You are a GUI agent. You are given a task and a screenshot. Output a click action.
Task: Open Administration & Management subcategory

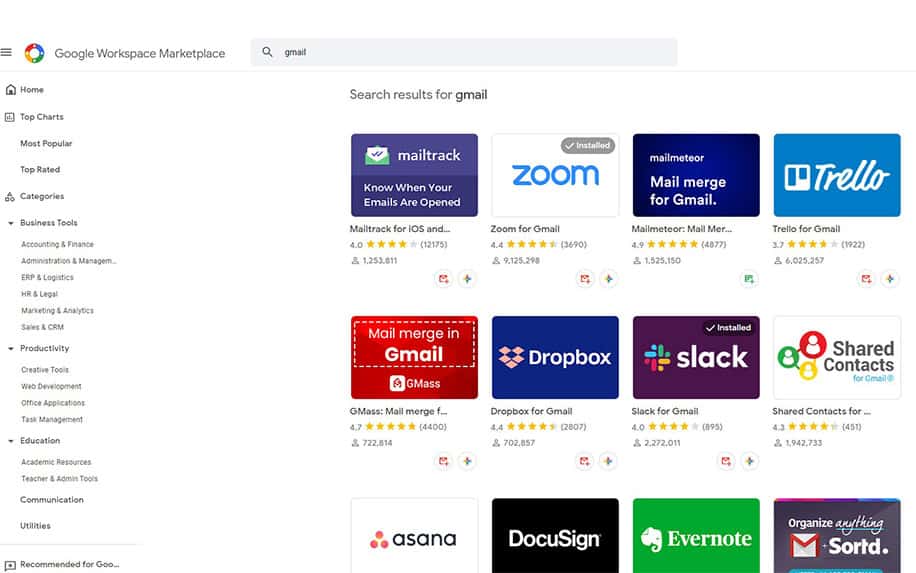pyautogui.click(x=69, y=261)
